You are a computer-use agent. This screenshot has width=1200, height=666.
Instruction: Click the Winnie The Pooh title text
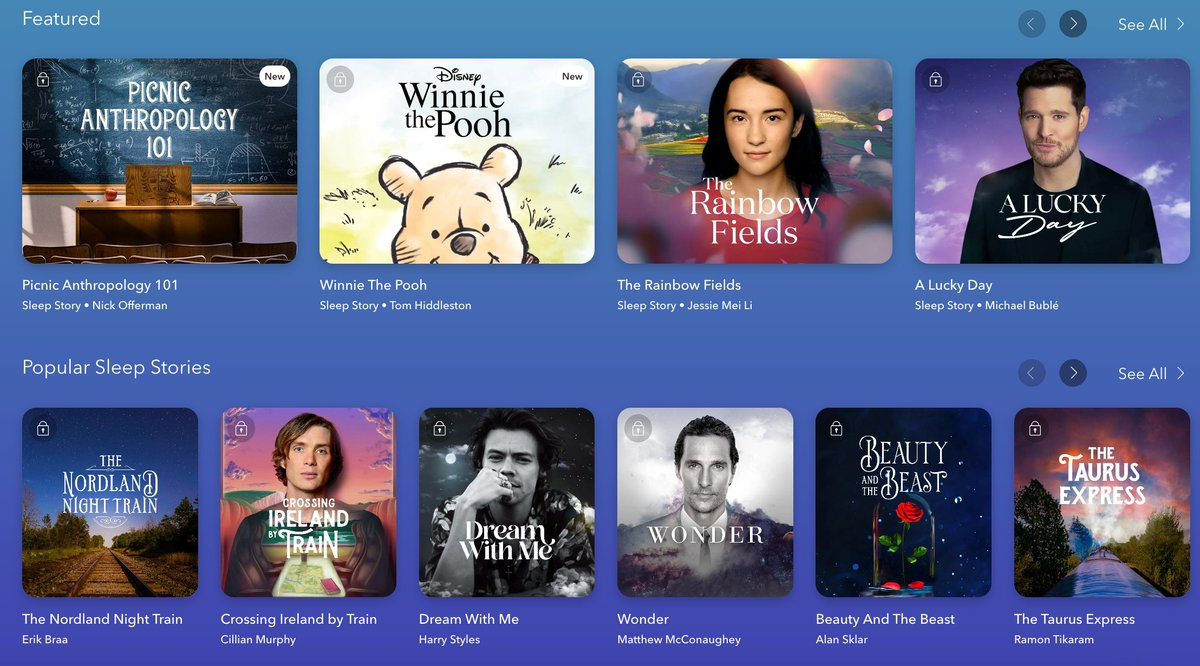(373, 285)
